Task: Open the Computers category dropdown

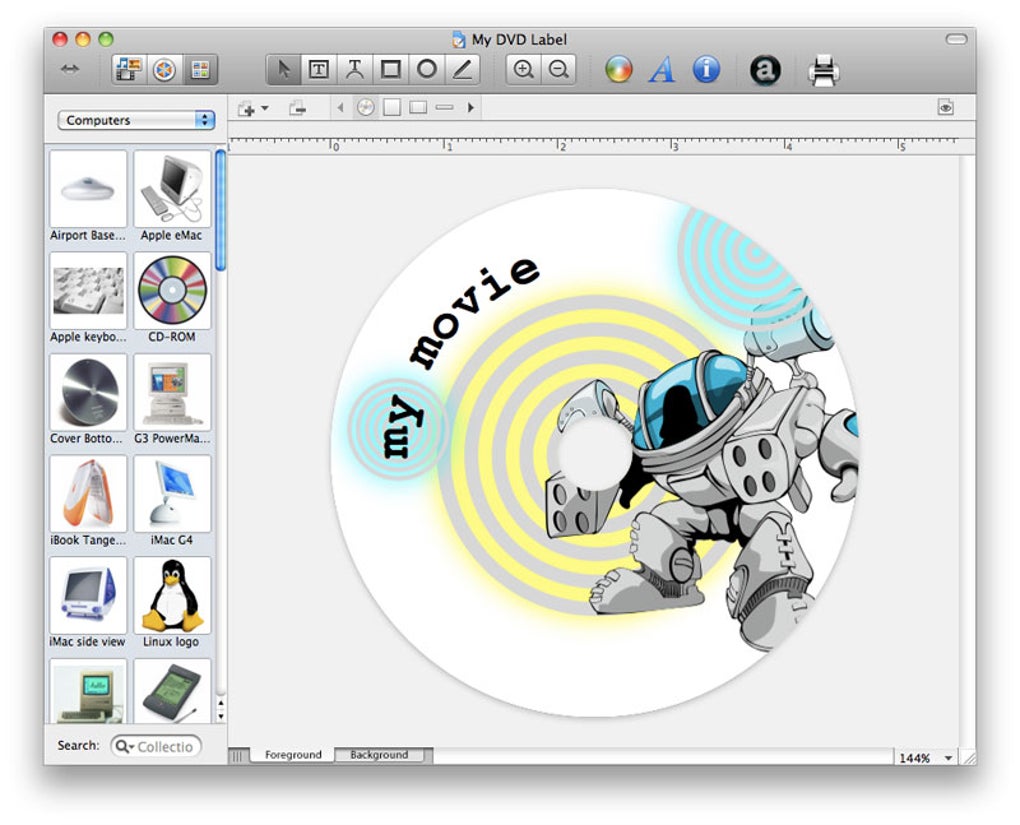Action: [x=136, y=120]
